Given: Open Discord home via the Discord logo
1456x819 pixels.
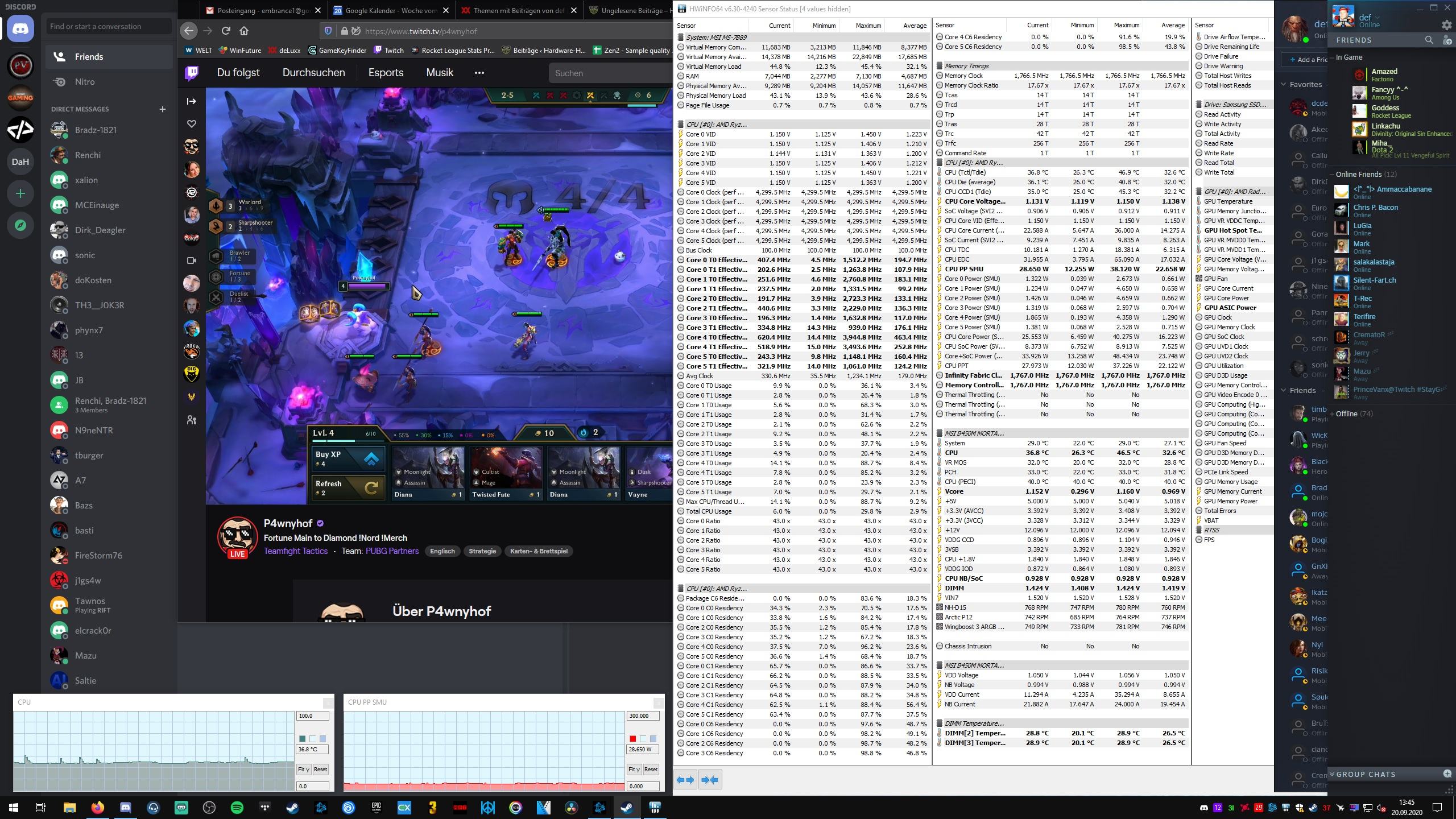Looking at the screenshot, I should [20, 28].
